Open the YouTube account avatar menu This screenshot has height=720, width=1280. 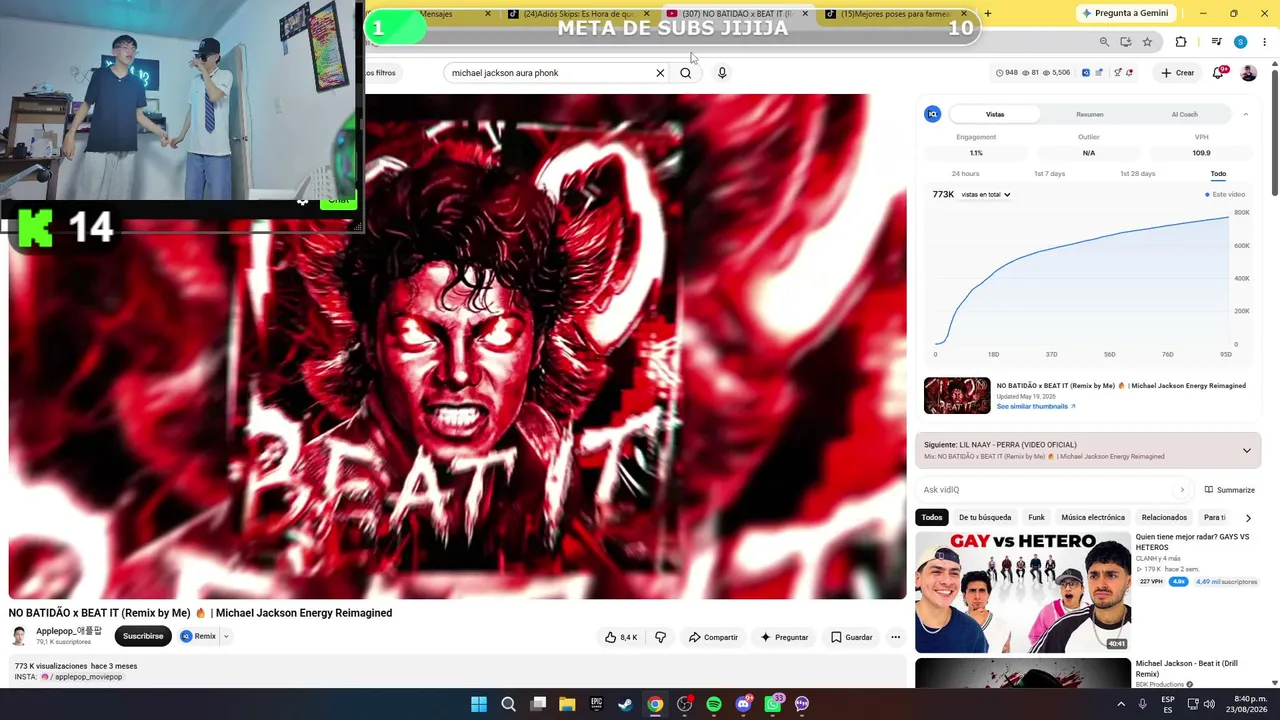pyautogui.click(x=1248, y=73)
